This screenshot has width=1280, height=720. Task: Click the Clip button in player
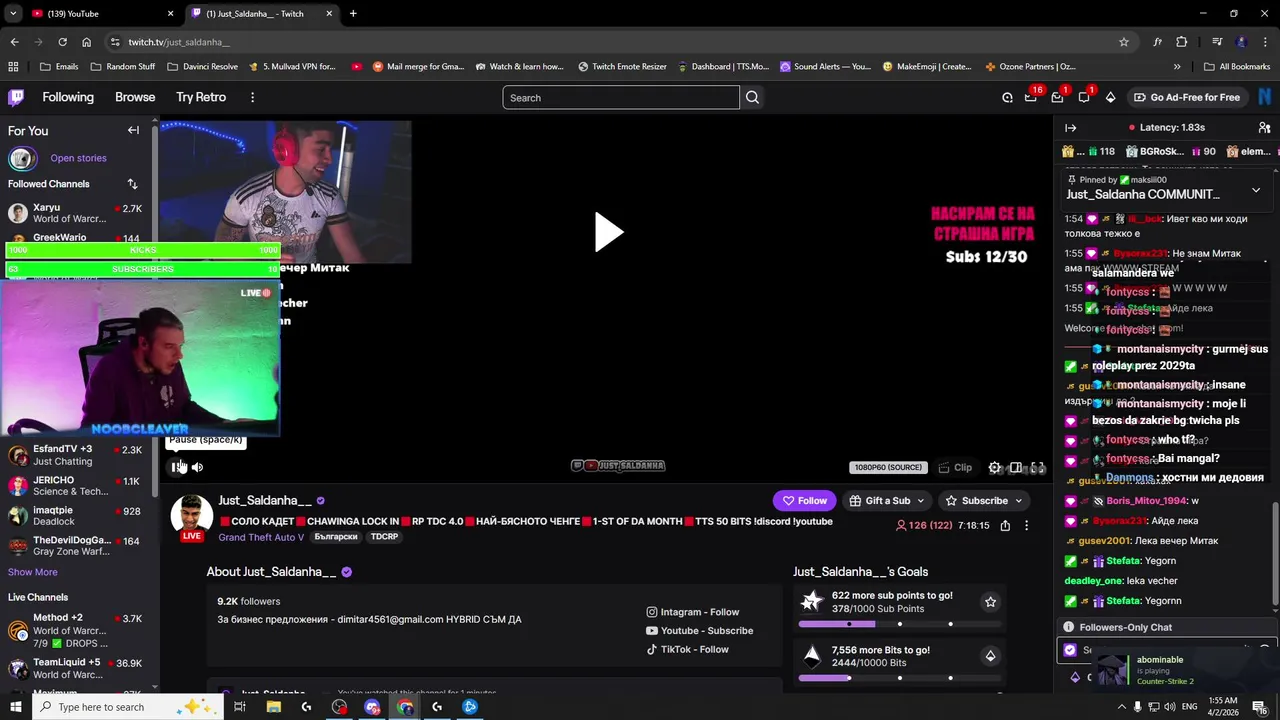pos(955,467)
